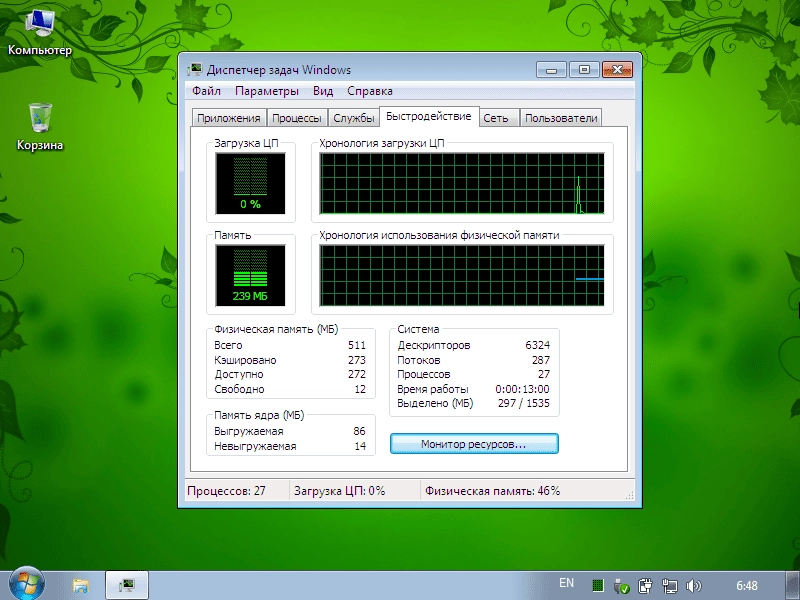Image resolution: width=800 pixels, height=600 pixels.
Task: Click the Дескрипторов value 6324
Action: pyautogui.click(x=537, y=345)
